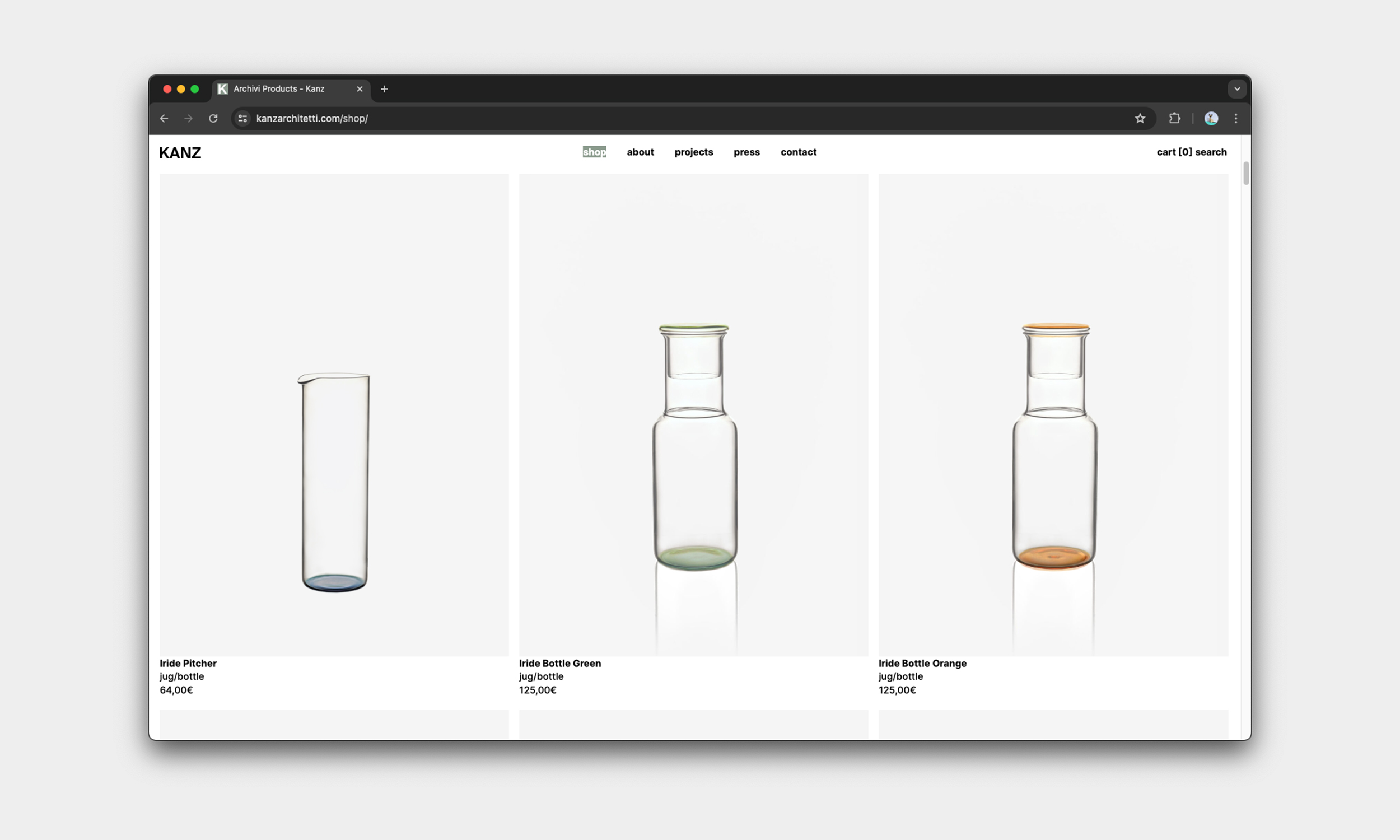Click the search link in header
The image size is (1400, 840).
pyautogui.click(x=1211, y=152)
